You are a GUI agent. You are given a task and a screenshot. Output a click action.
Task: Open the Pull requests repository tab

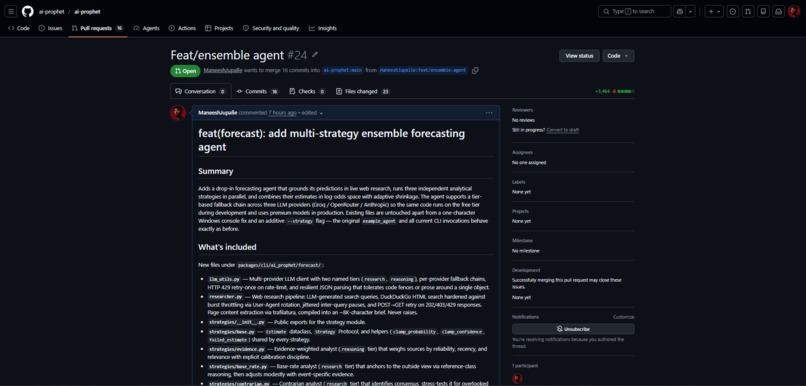98,28
